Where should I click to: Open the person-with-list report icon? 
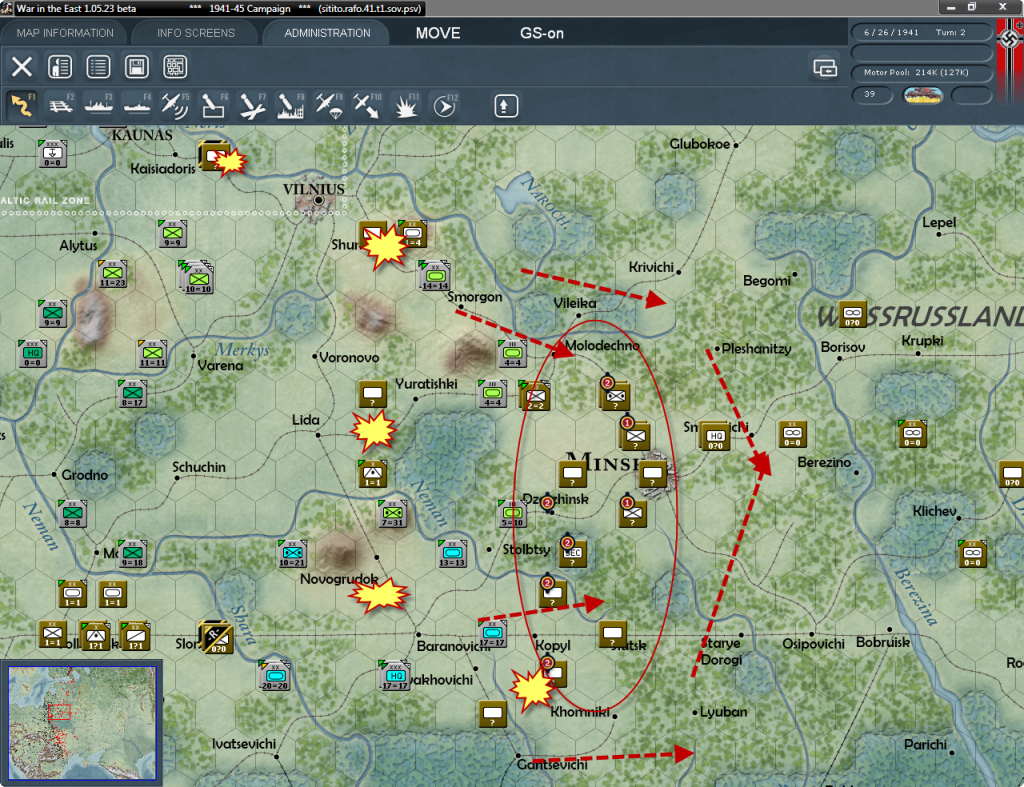60,67
